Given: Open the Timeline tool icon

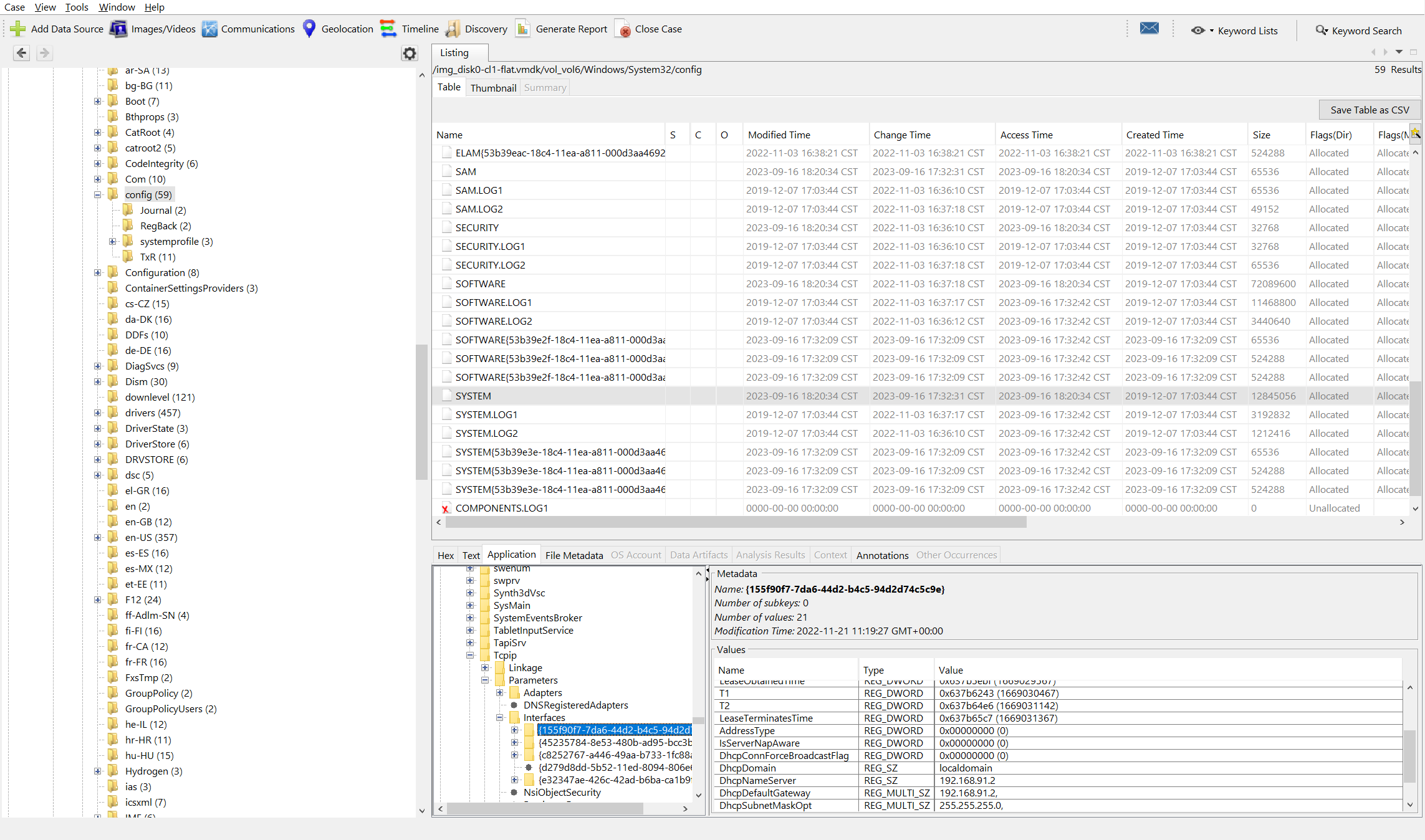Looking at the screenshot, I should click(x=388, y=29).
